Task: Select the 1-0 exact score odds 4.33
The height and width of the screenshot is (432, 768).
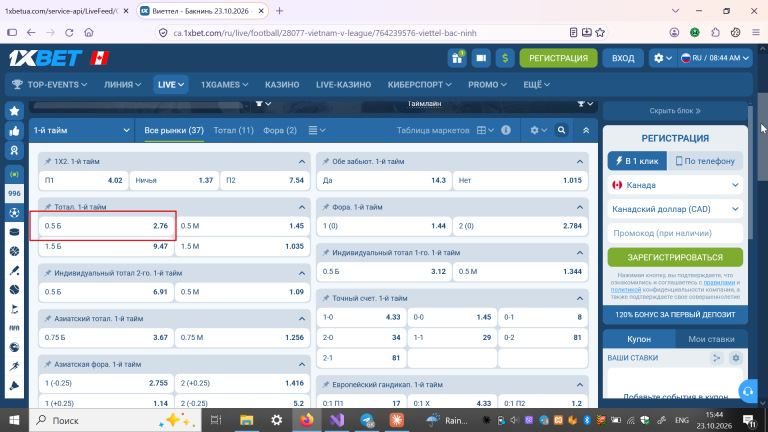Action: pos(361,317)
